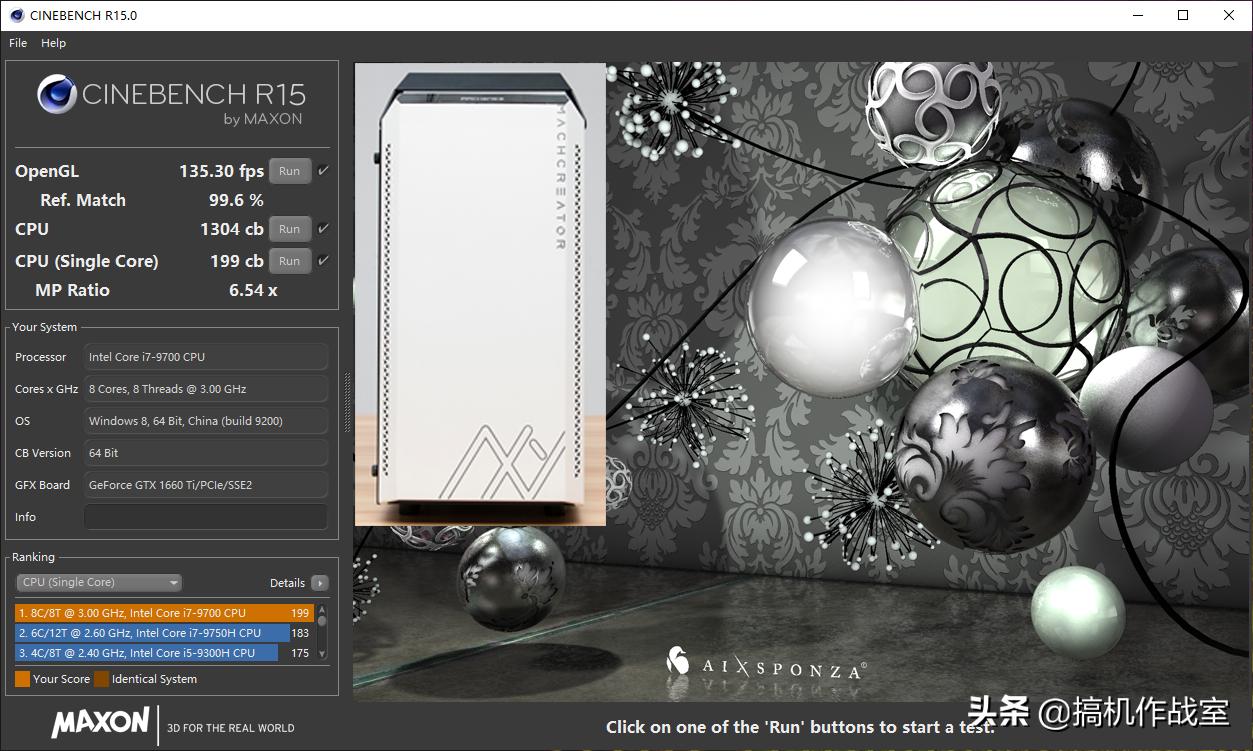Click the MAXON logo at bottom left

(x=100, y=723)
